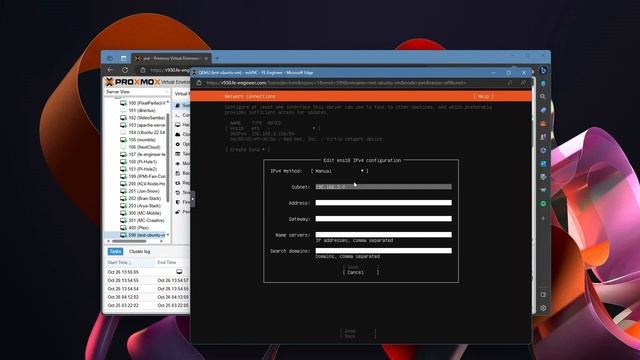The image size is (640, 360).
Task: Click the green circle icon in Edge sidebar
Action: point(543,203)
